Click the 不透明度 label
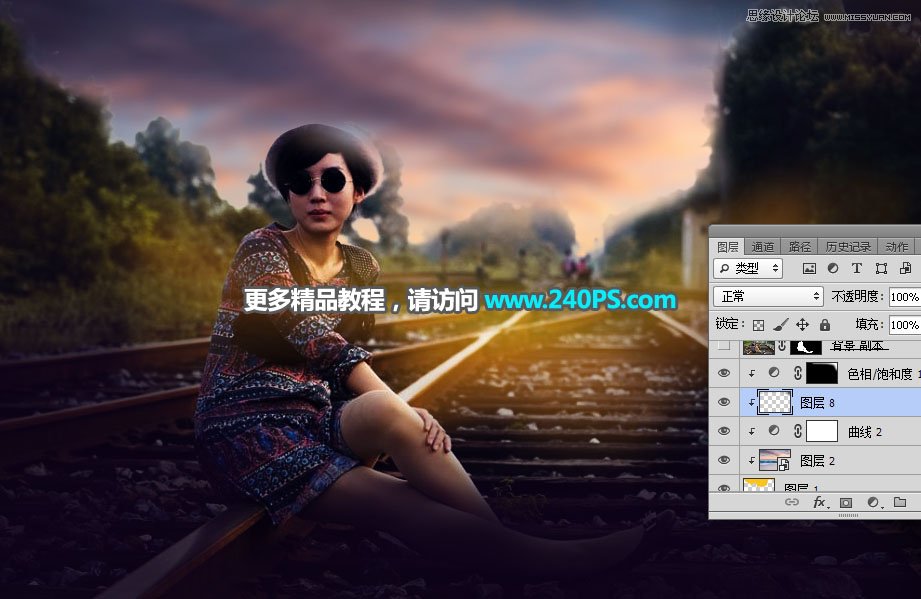The height and width of the screenshot is (599, 921). click(858, 297)
